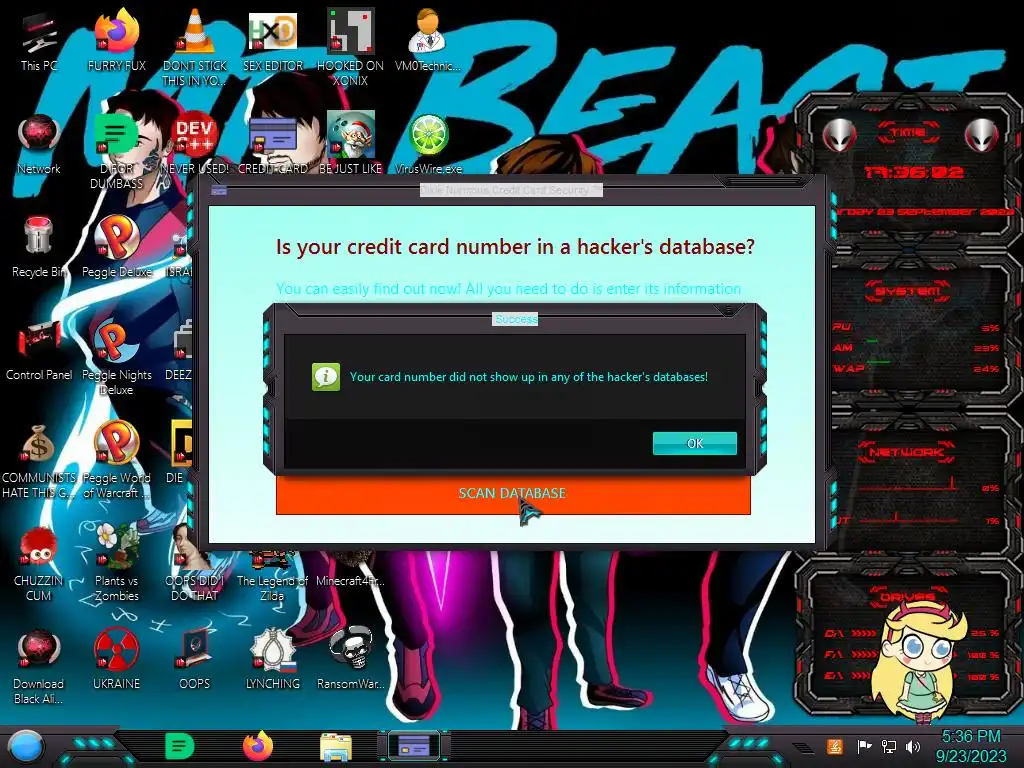Open the Santa BE JUST LIKE shortcut
The width and height of the screenshot is (1024, 768).
point(351,144)
